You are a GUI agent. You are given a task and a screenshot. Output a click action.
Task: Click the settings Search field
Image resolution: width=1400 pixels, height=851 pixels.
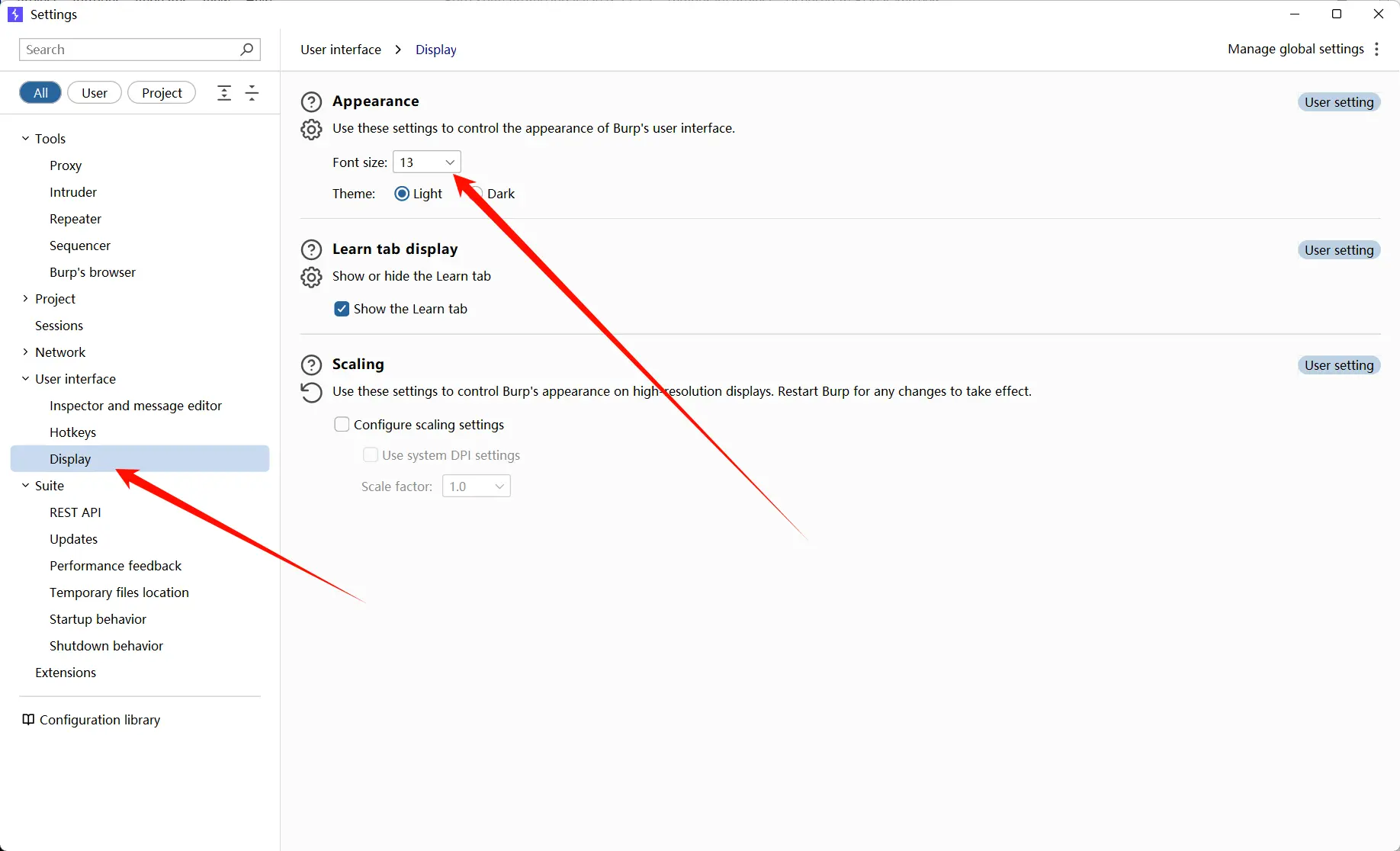click(130, 50)
